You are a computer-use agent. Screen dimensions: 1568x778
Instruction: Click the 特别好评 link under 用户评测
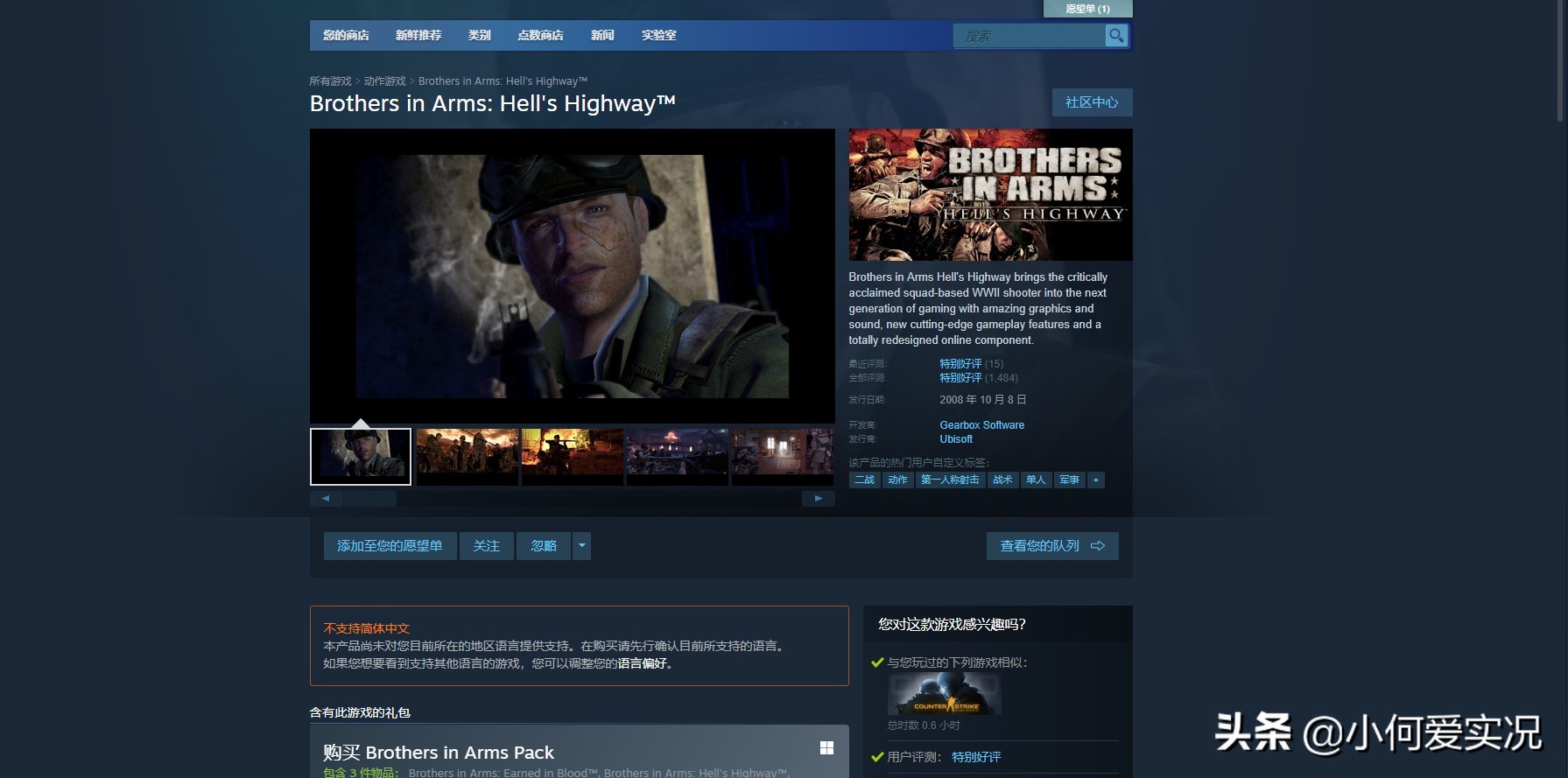(x=976, y=757)
